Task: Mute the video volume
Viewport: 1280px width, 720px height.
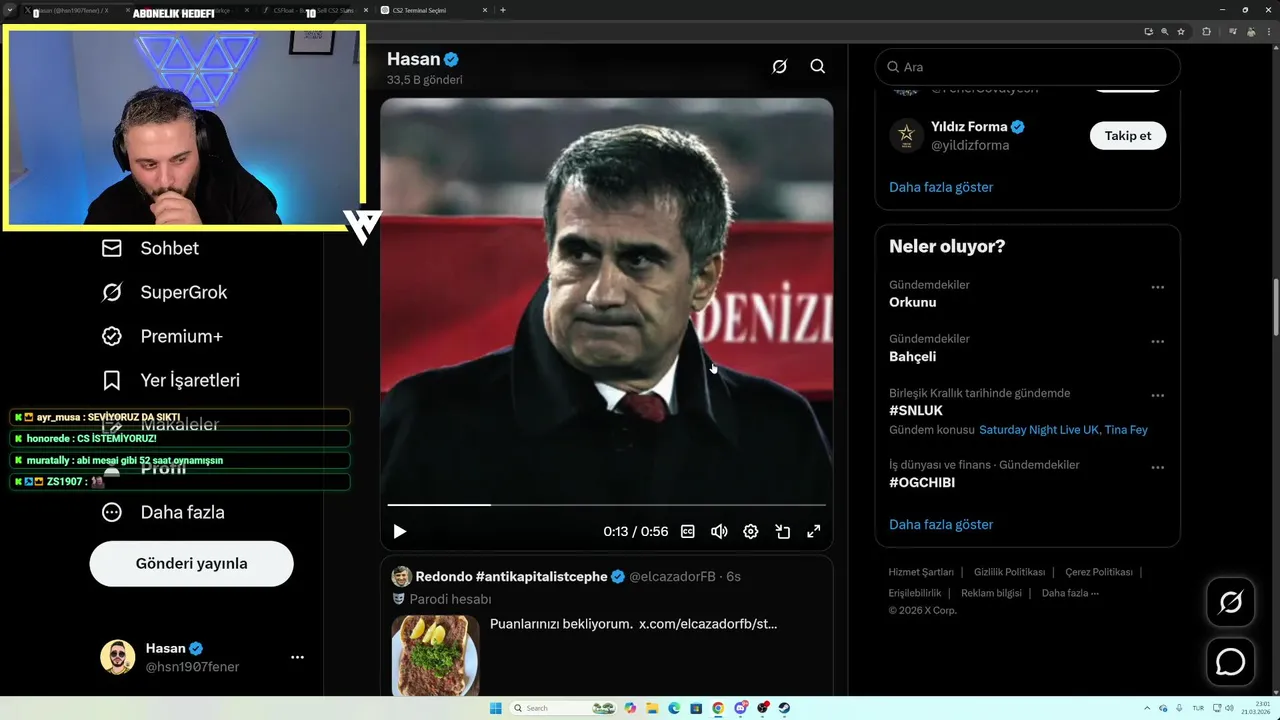Action: click(719, 532)
